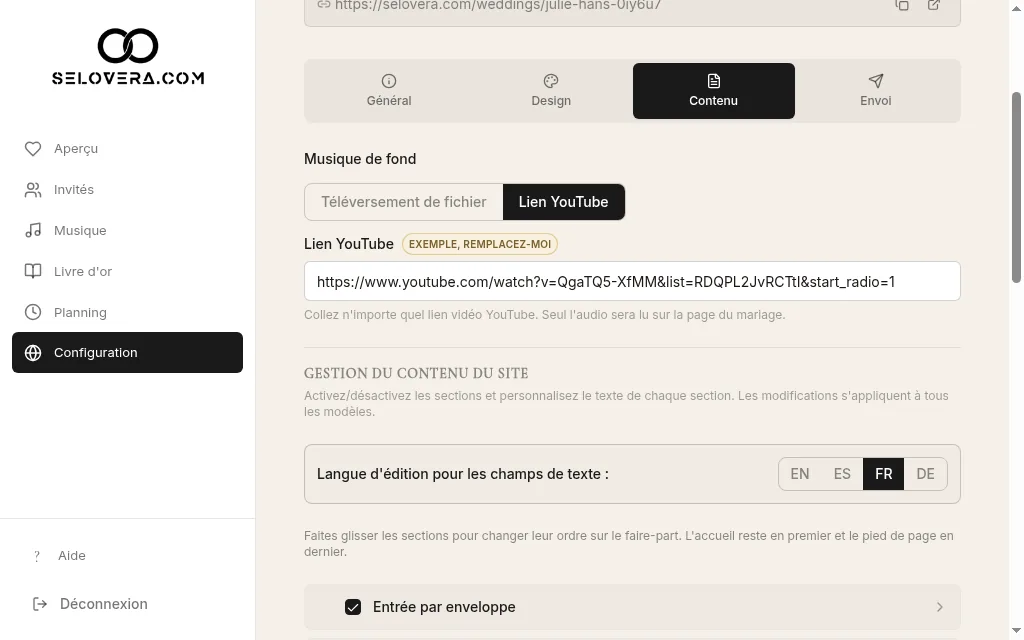Click the Selovera interlocking rings logo
The height and width of the screenshot is (640, 1024).
(128, 46)
